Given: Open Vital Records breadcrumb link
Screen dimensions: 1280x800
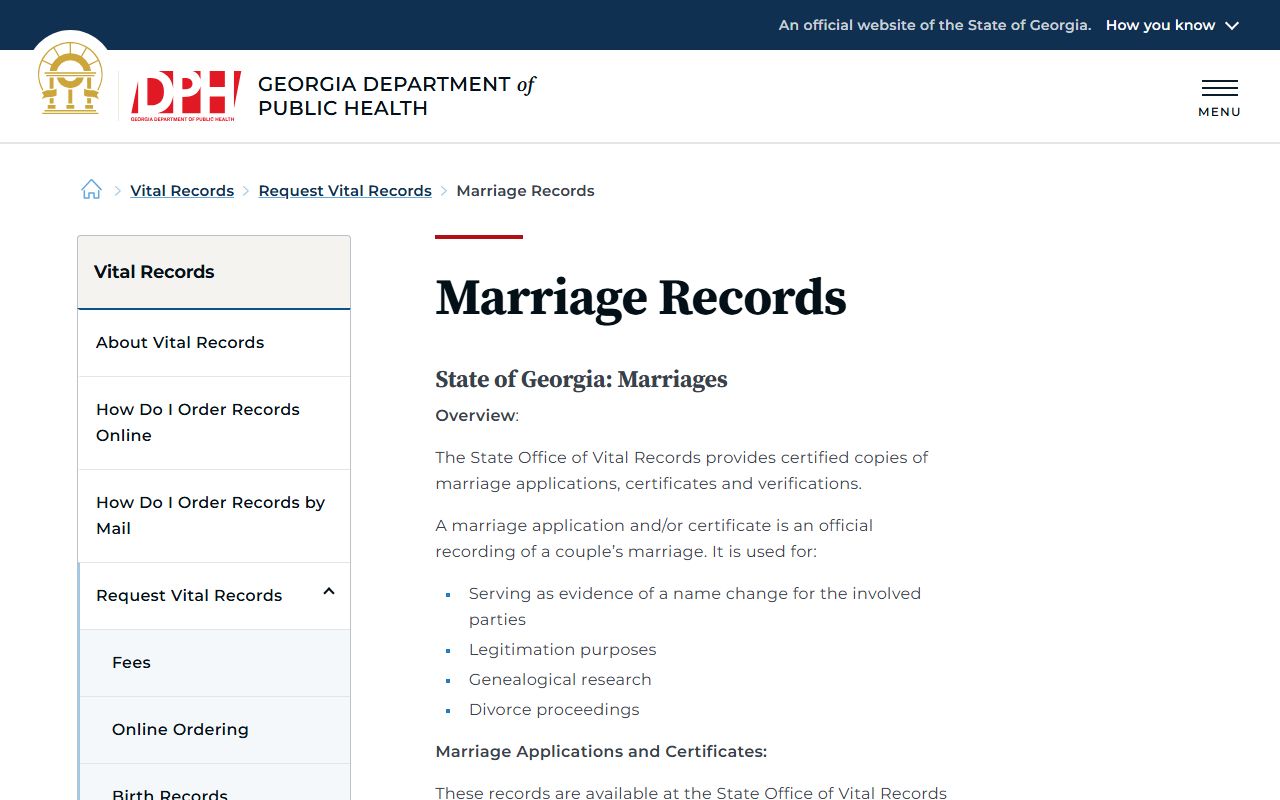Looking at the screenshot, I should 182,191.
